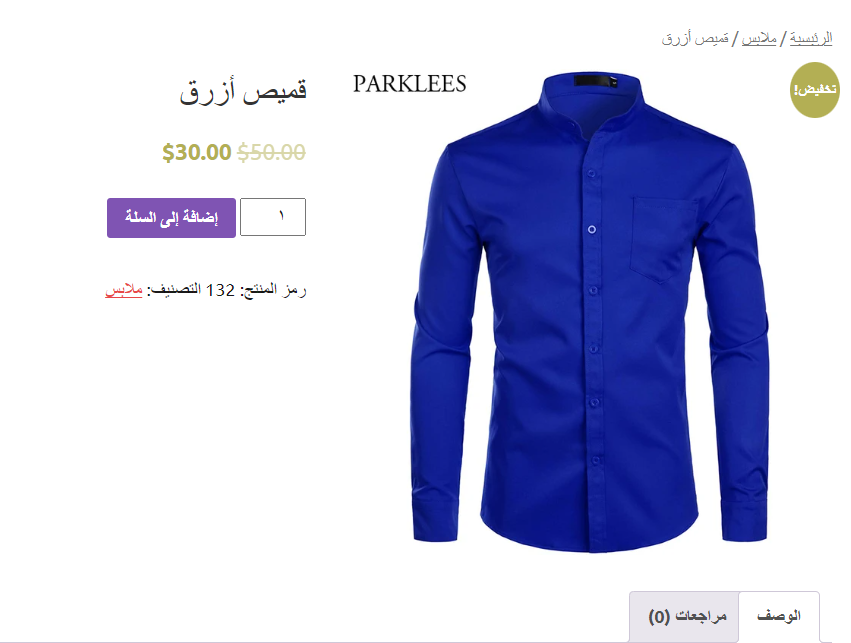Open the red ملابس category link
The width and height of the screenshot is (851, 643).
pos(124,290)
